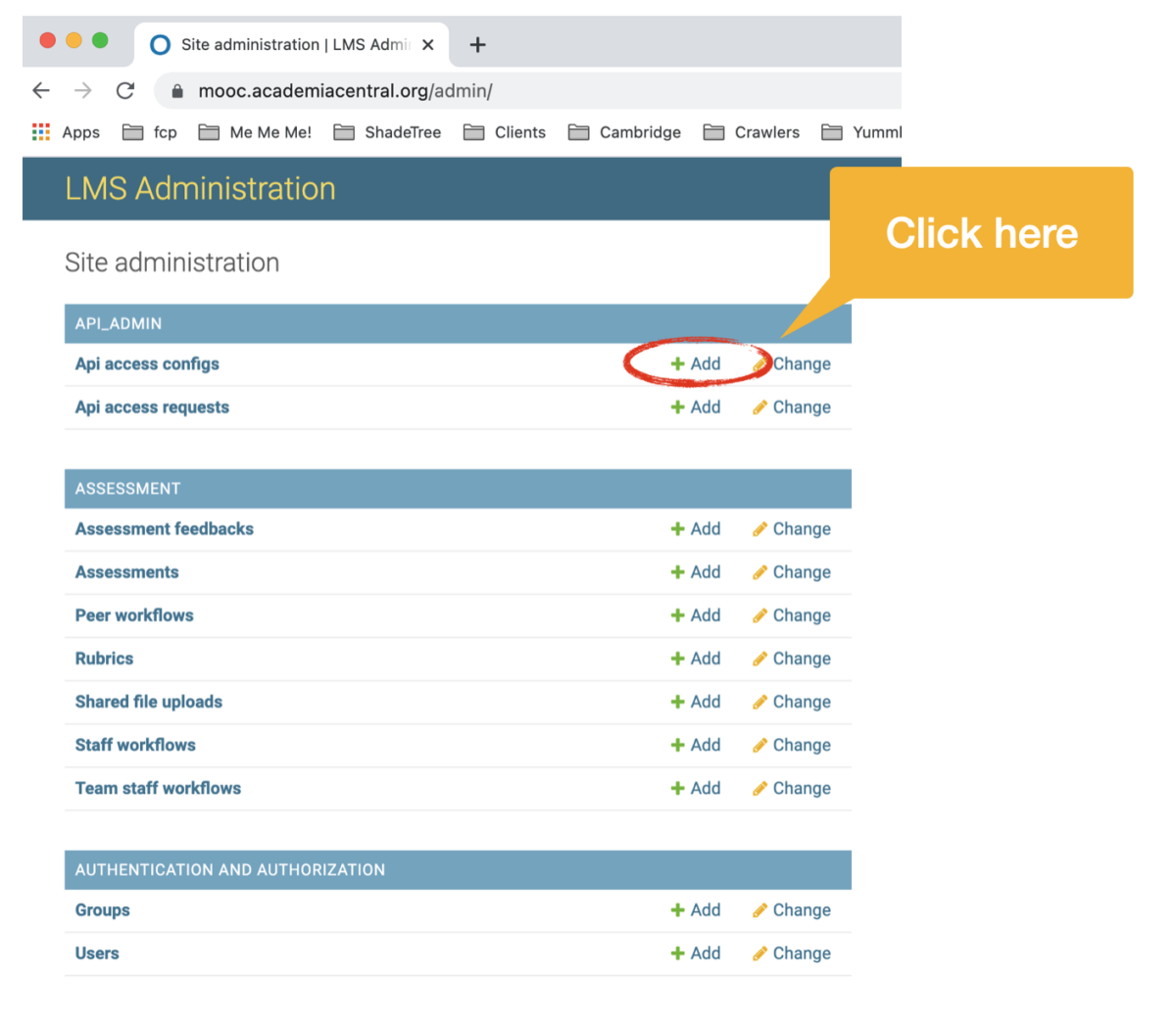Open a new browser tab with the plus button
1176x1024 pixels.
click(x=476, y=44)
